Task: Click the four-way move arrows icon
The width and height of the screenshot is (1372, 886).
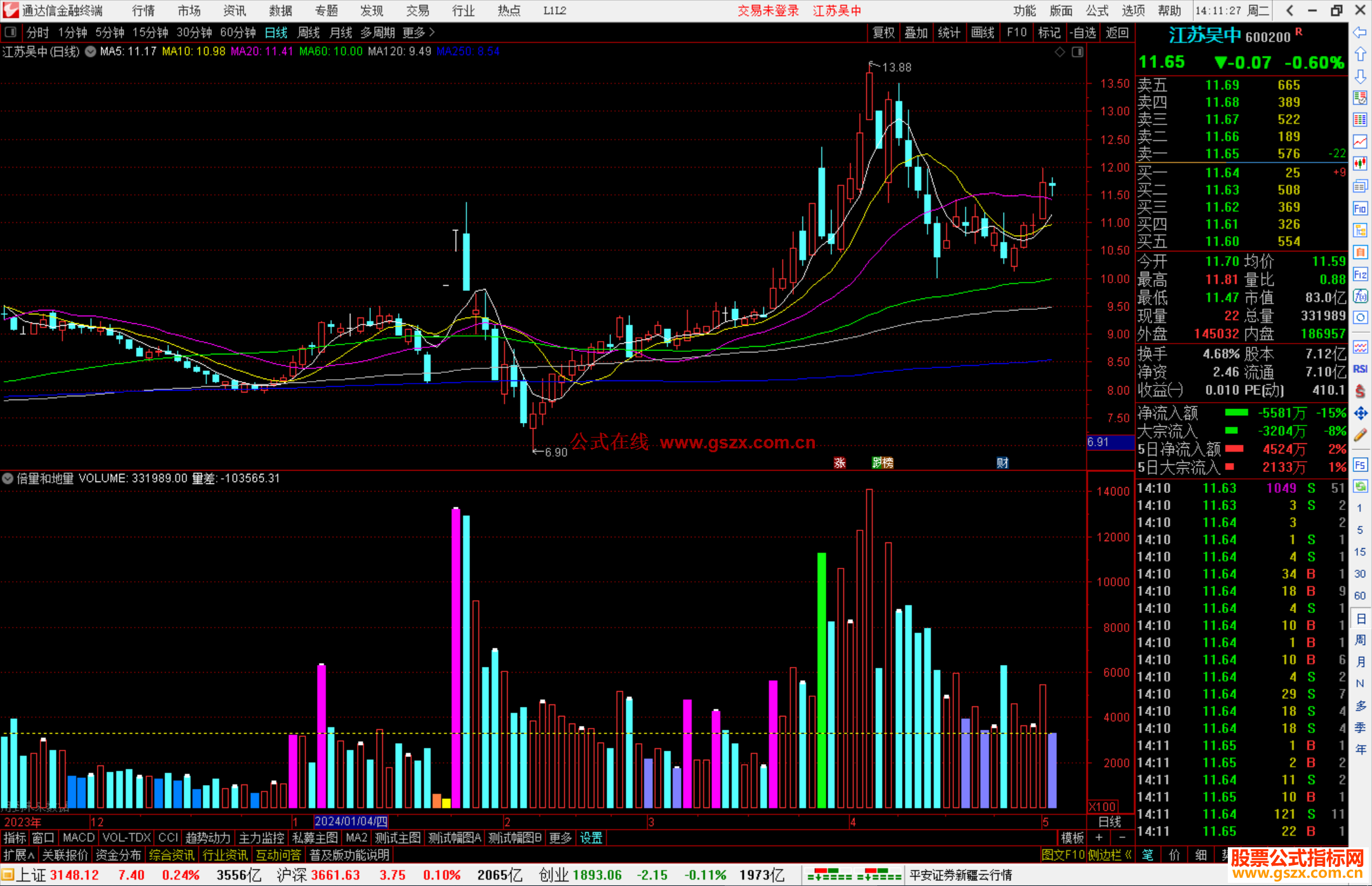Action: point(1360,413)
